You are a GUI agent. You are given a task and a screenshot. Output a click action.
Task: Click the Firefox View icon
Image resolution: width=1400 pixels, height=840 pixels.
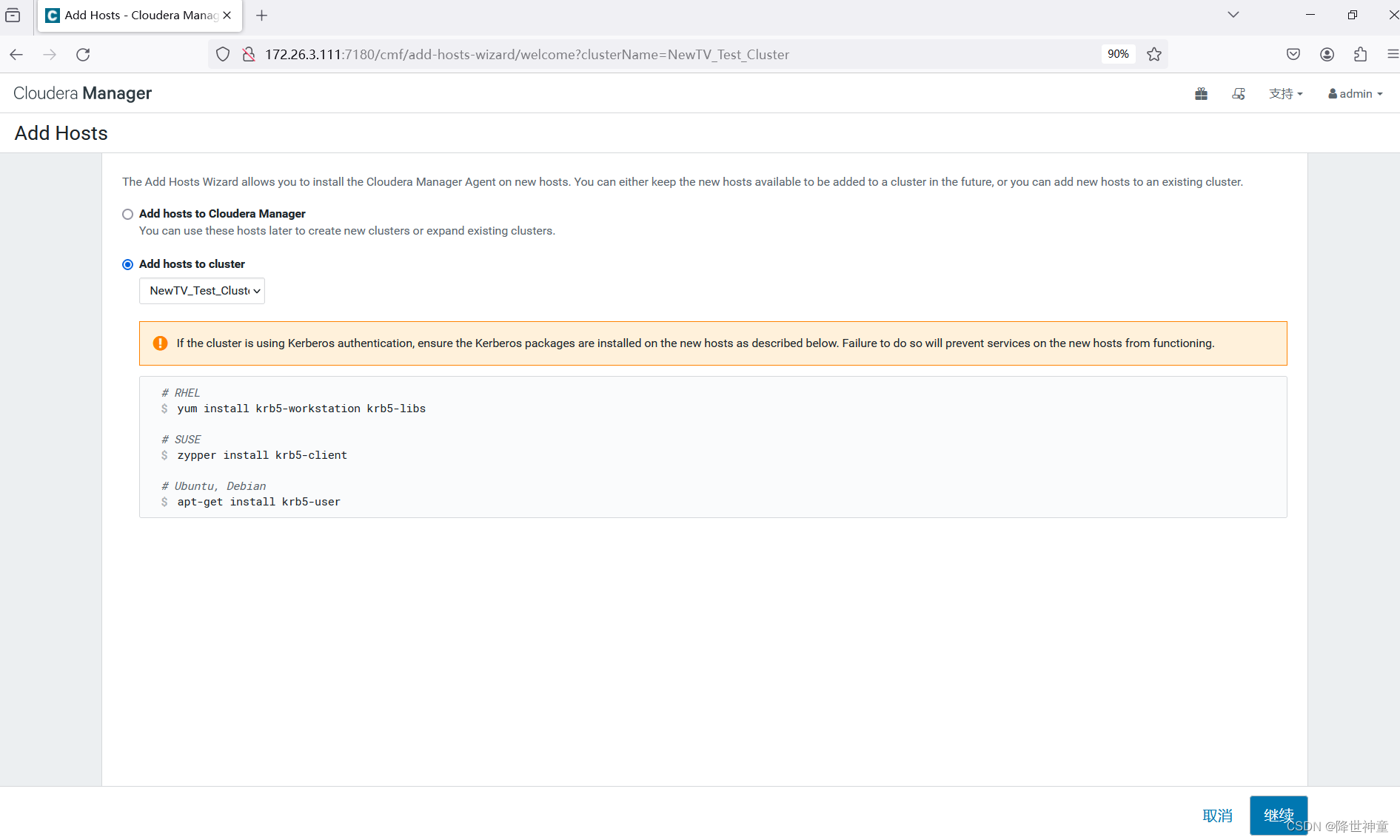click(x=13, y=15)
